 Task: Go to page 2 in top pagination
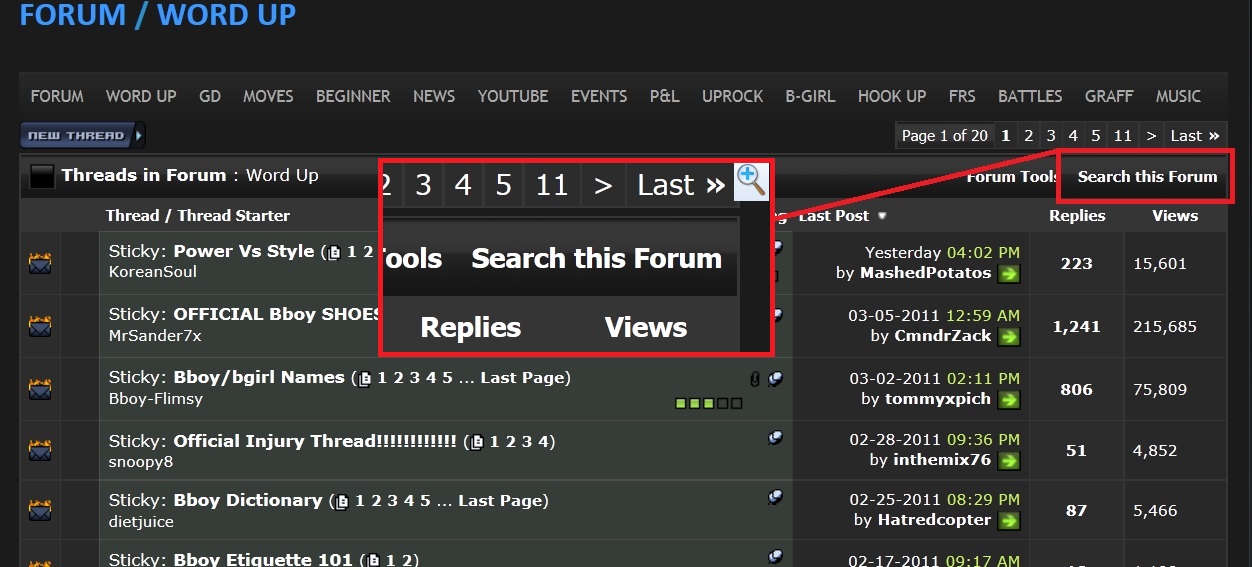tap(1028, 135)
